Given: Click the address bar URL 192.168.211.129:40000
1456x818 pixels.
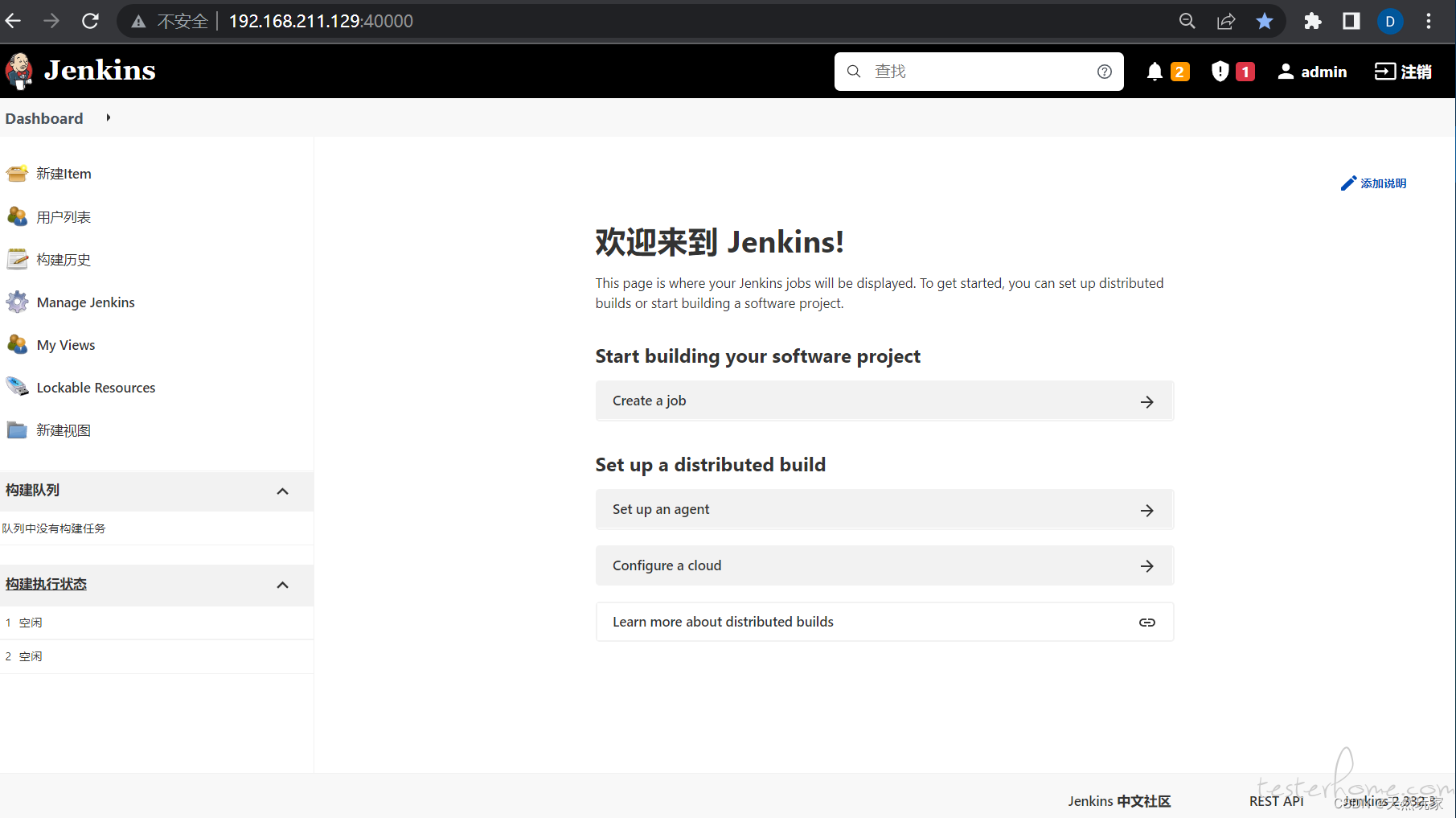Looking at the screenshot, I should [321, 21].
